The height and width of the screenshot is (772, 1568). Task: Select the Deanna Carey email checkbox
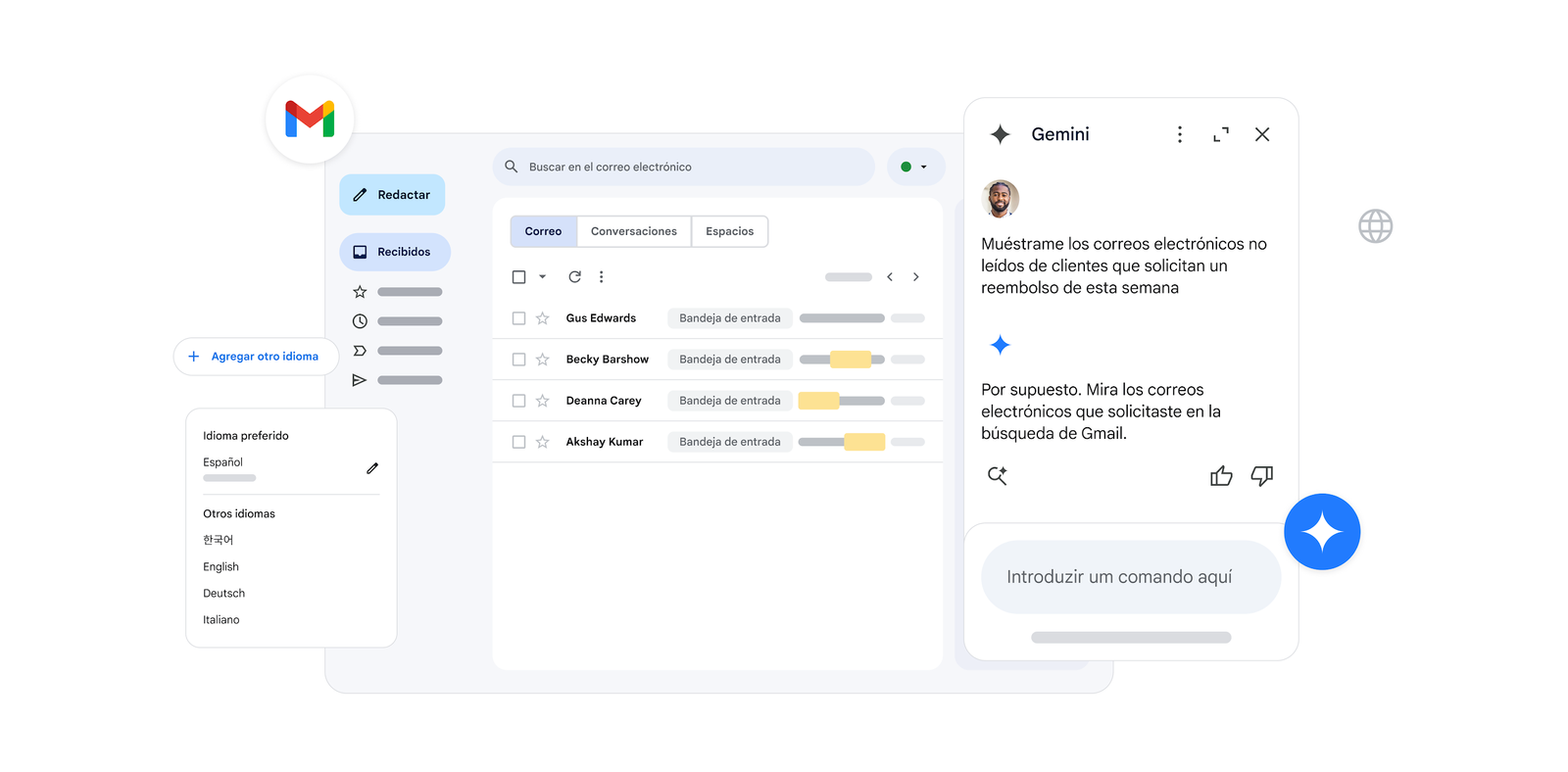pyautogui.click(x=518, y=401)
